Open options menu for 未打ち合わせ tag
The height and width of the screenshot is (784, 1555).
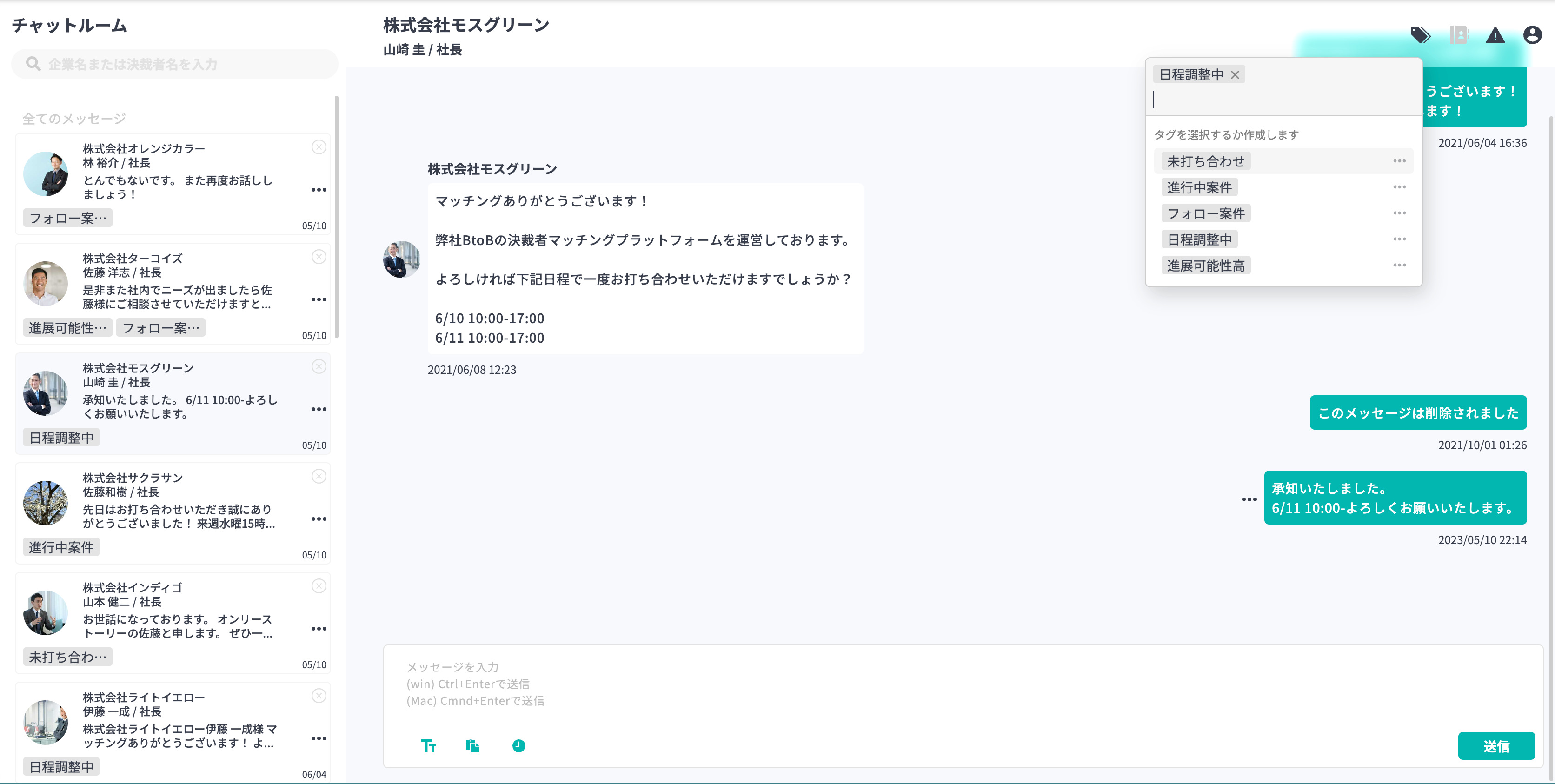(x=1399, y=161)
